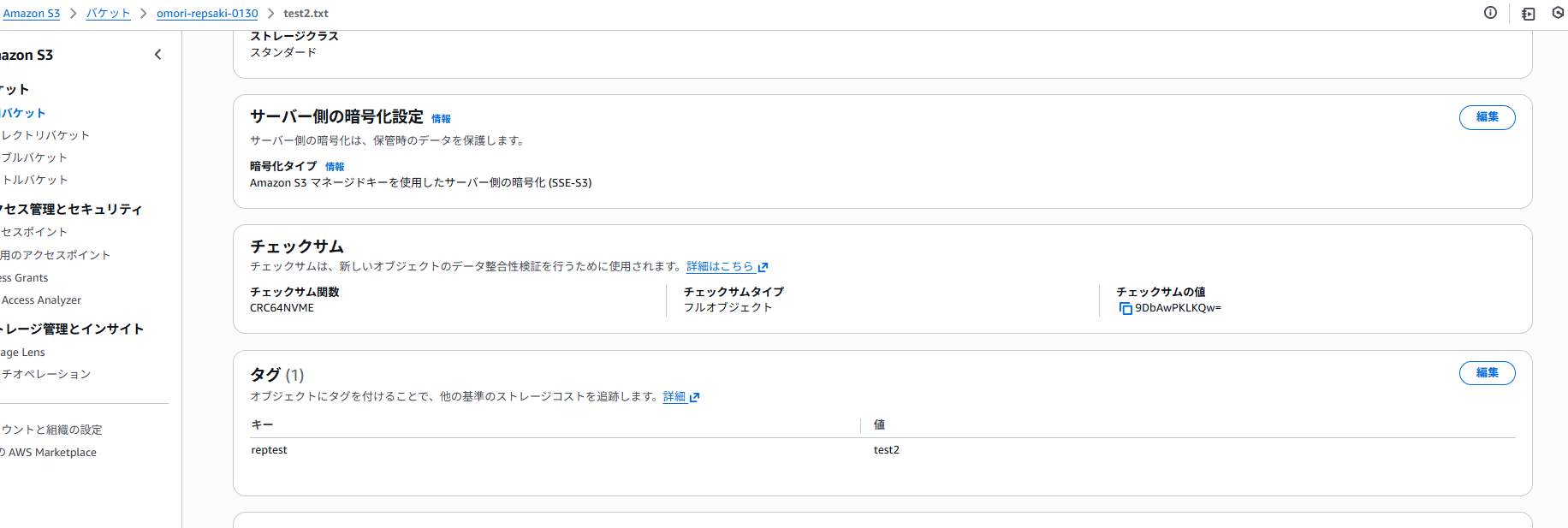This screenshot has width=1568, height=528.
Task: Click the CRC64NVME checksum function value
Action: click(x=282, y=308)
